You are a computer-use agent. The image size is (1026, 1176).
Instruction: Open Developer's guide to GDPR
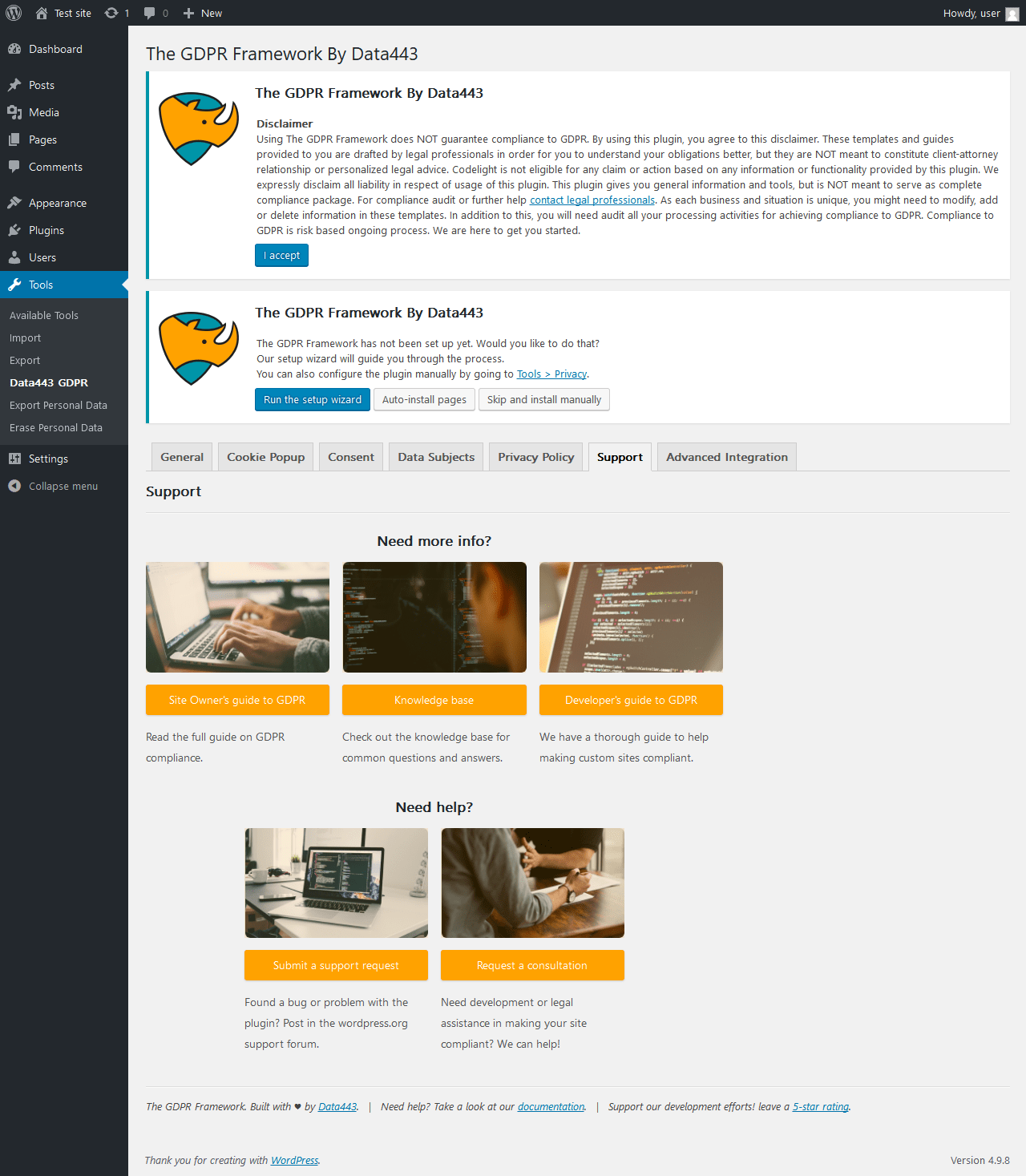[631, 700]
